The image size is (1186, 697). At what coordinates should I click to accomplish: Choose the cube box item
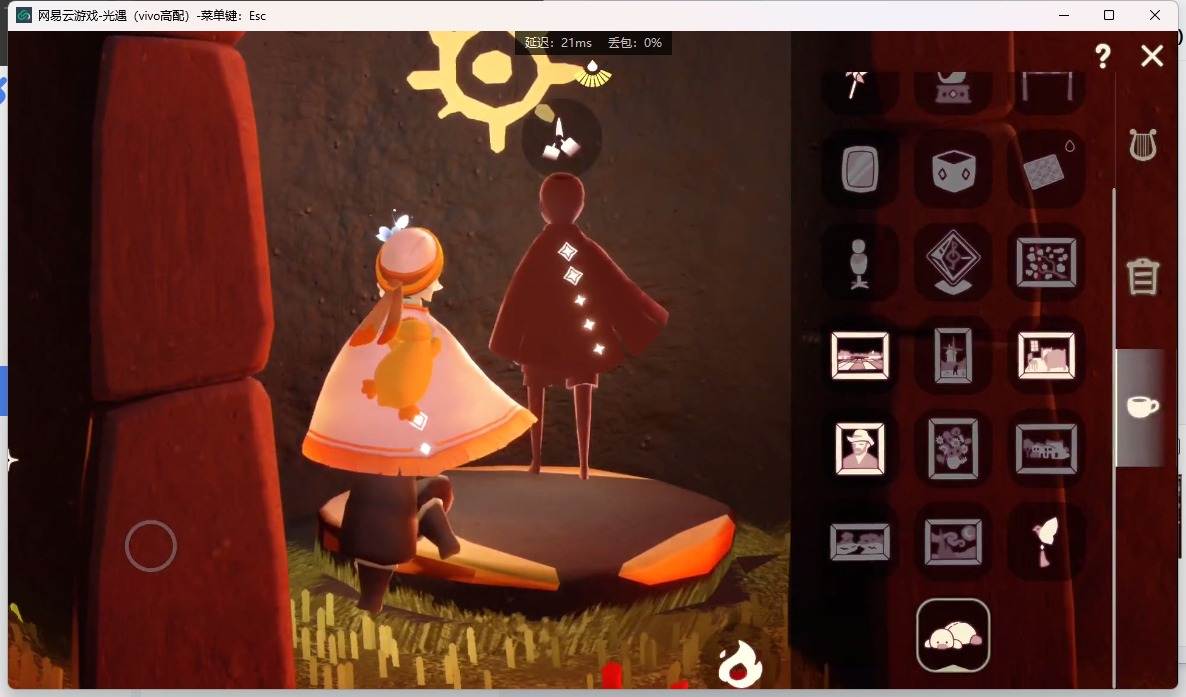point(953,169)
